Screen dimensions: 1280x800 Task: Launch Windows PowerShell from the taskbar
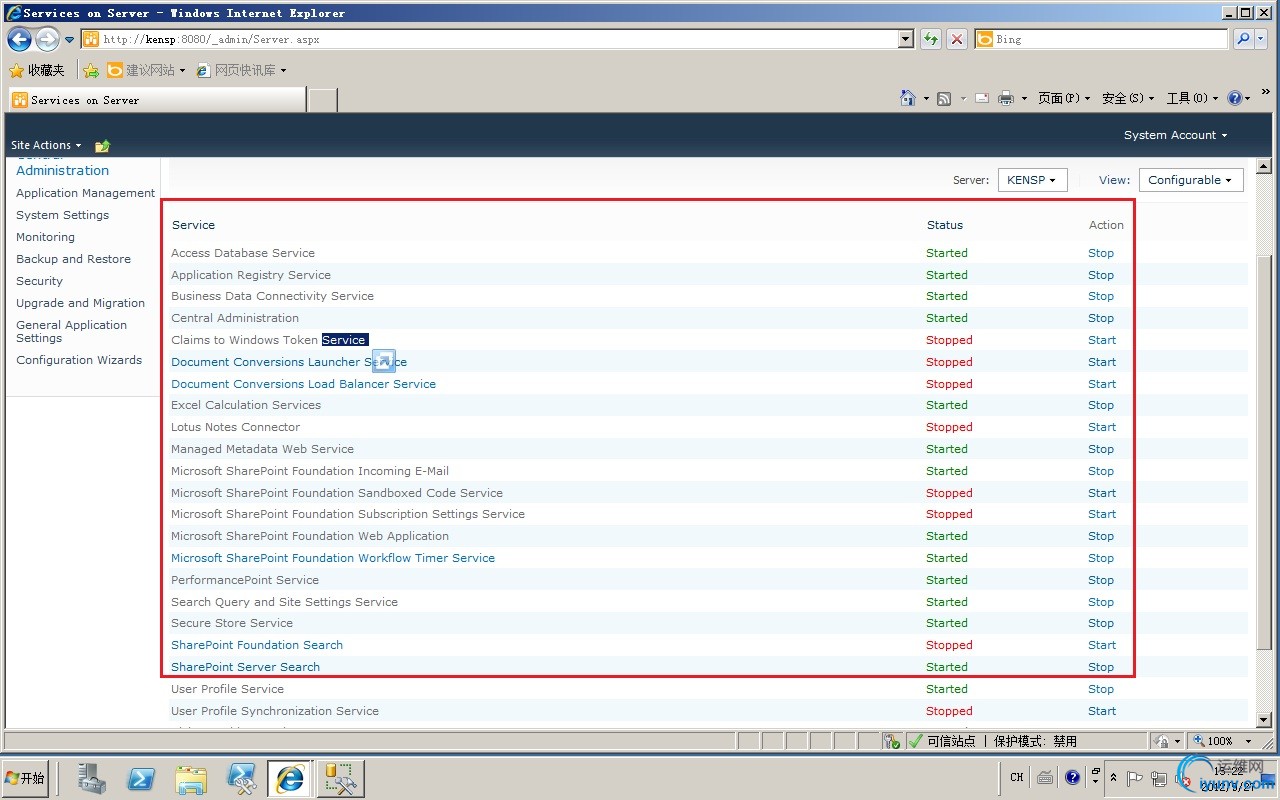(141, 778)
